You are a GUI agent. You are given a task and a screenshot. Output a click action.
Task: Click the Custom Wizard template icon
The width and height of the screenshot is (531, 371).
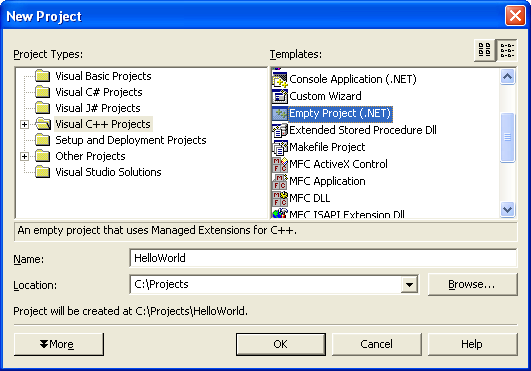pos(280,96)
